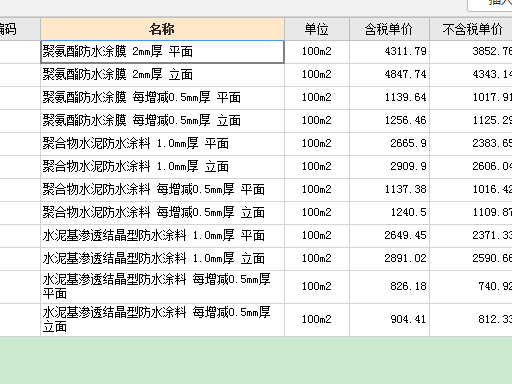This screenshot has height=384, width=512.
Task: Click price cell 1139.64
Action: click(x=389, y=98)
